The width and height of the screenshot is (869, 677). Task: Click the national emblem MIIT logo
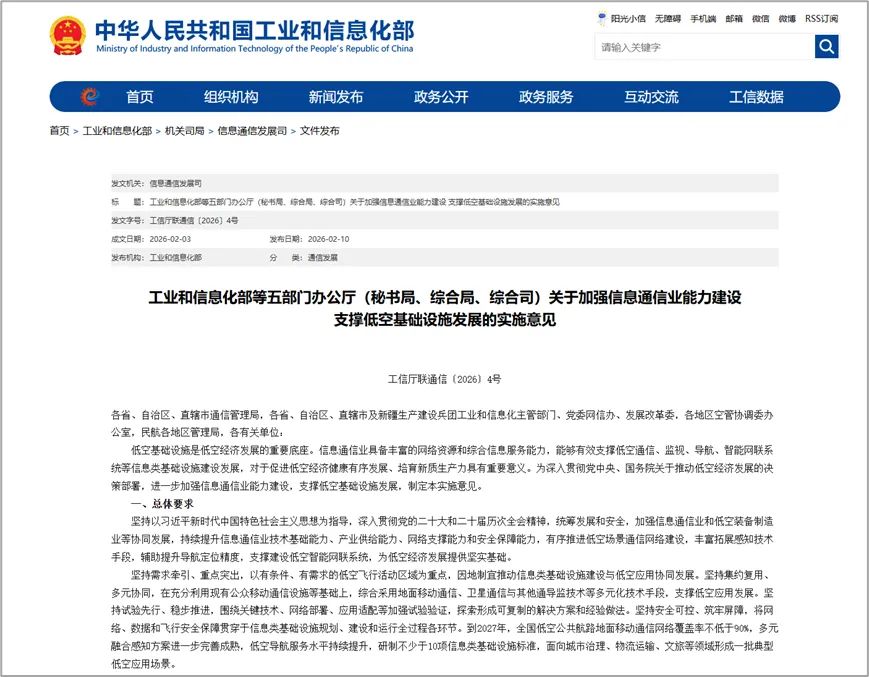[66, 35]
